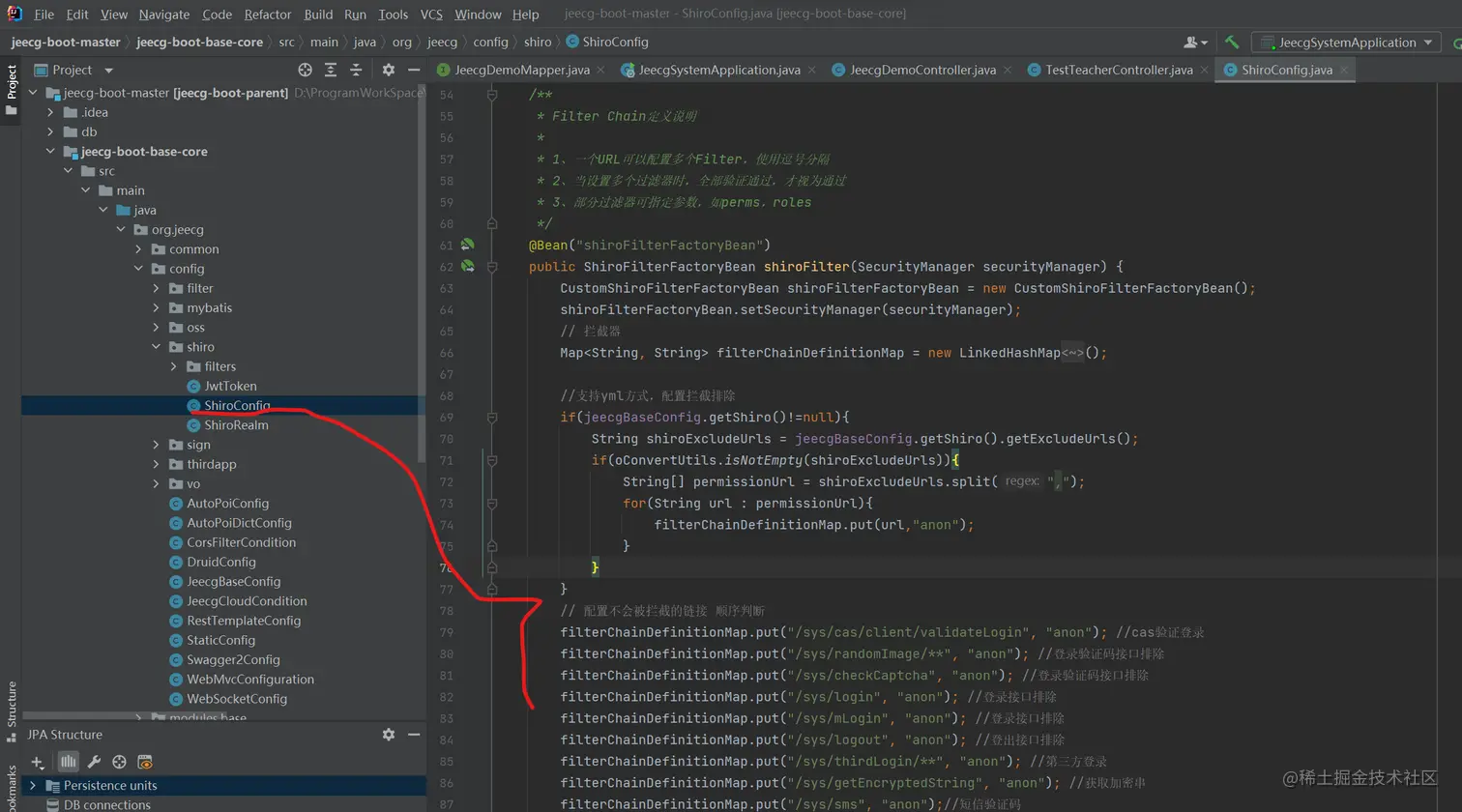Expand the .idea folder
Image resolution: width=1462 pixels, height=812 pixels.
pos(50,112)
